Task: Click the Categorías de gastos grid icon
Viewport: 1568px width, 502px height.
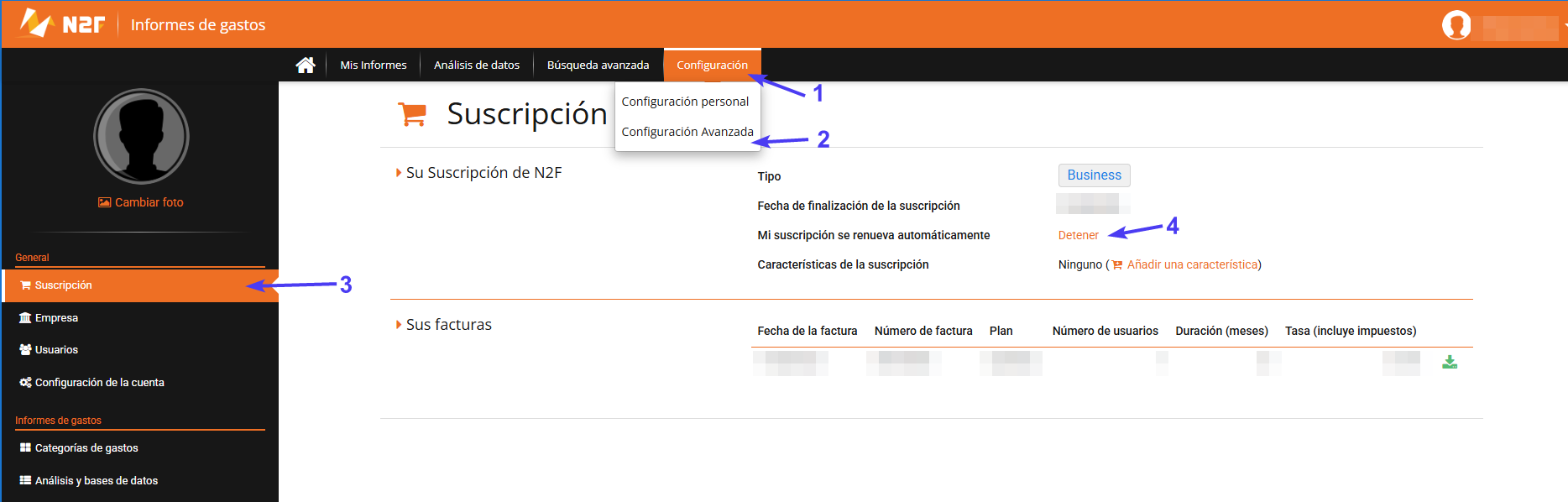Action: click(25, 447)
